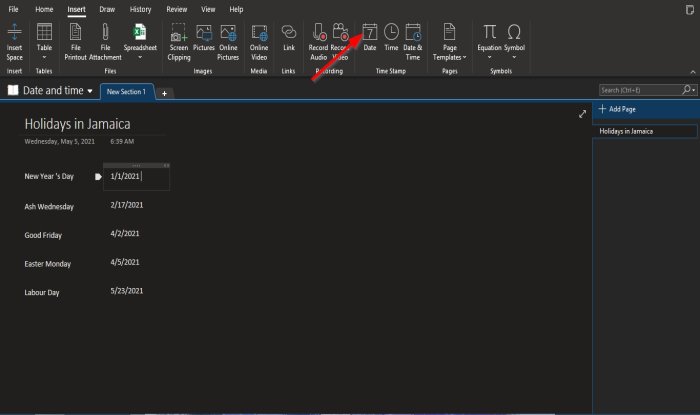The width and height of the screenshot is (700, 415).
Task: Click the Easter Monday text
Action: (48, 264)
